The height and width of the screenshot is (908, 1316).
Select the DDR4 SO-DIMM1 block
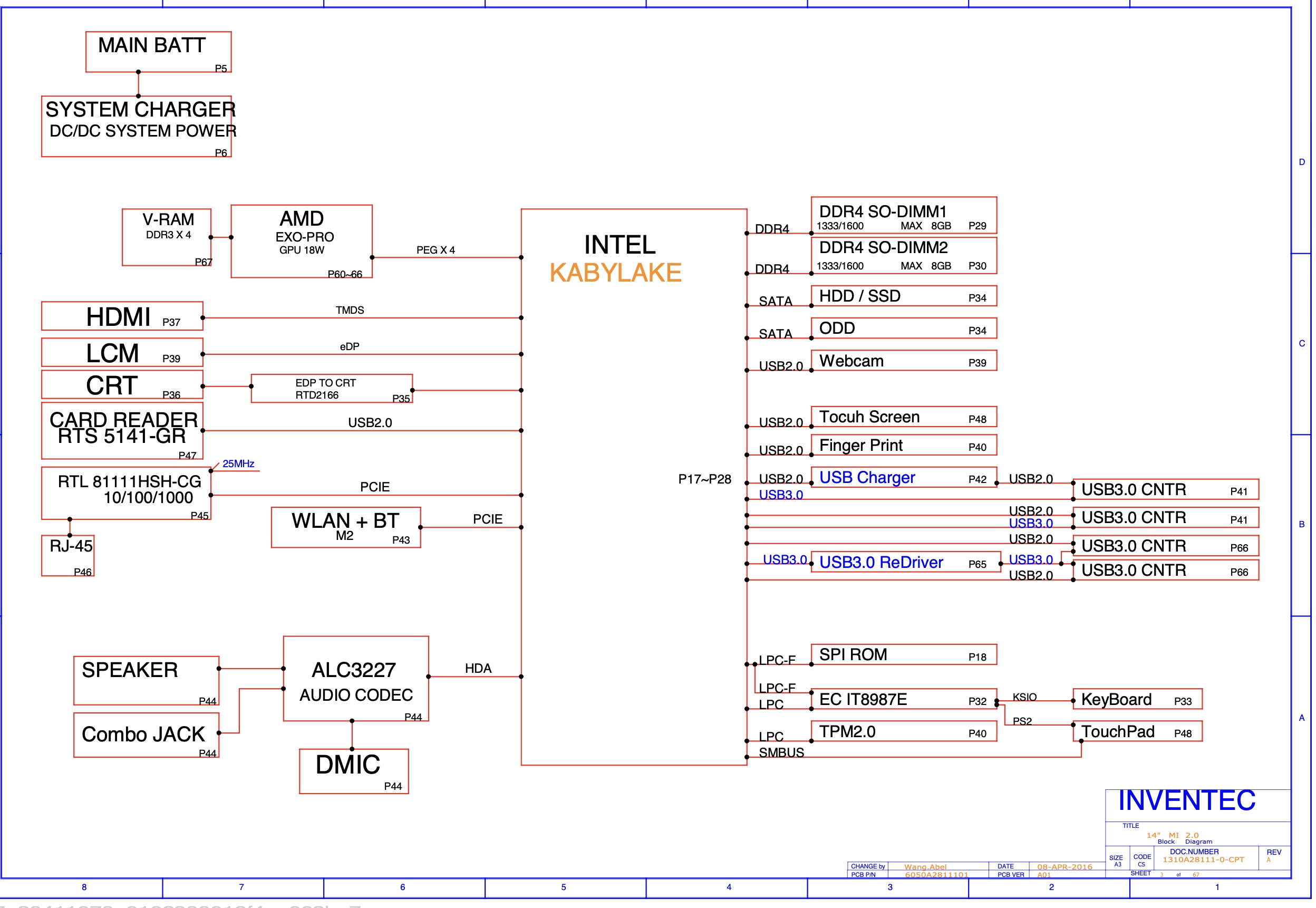coord(904,215)
